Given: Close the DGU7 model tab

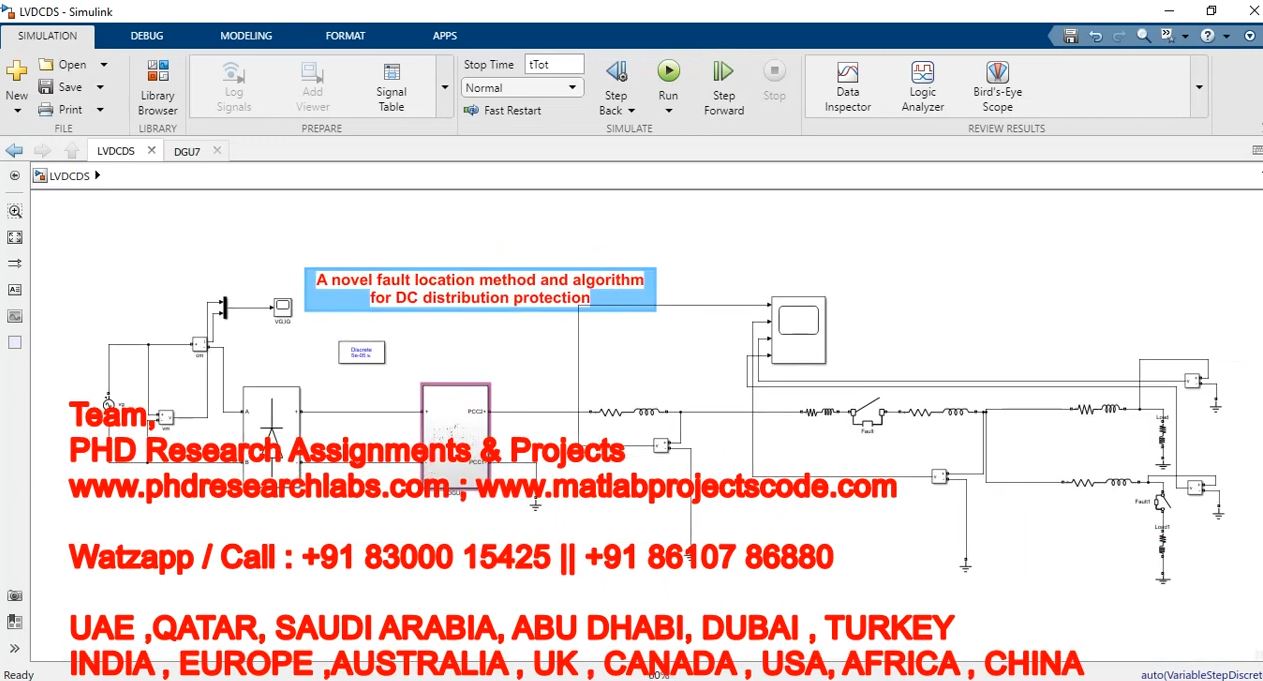Looking at the screenshot, I should 217,150.
